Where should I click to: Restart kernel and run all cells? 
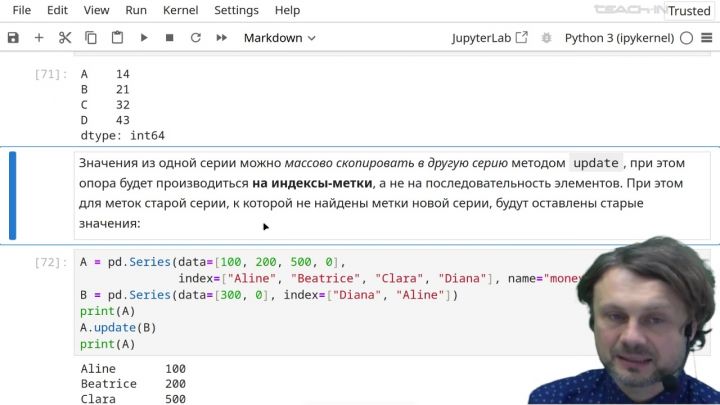pos(221,38)
